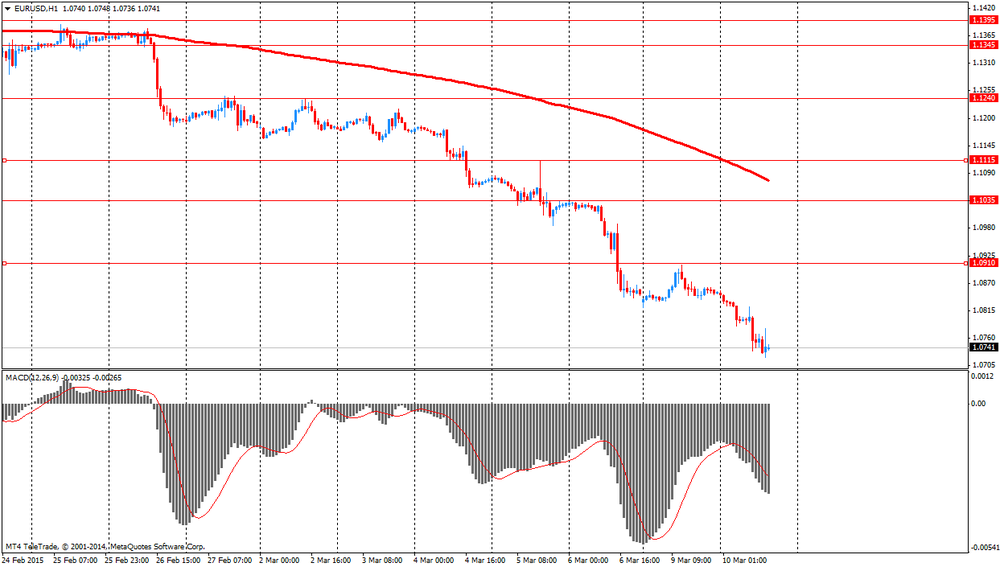Click the 1.0870 value on price scale
The height and width of the screenshot is (567, 1000).
point(983,283)
